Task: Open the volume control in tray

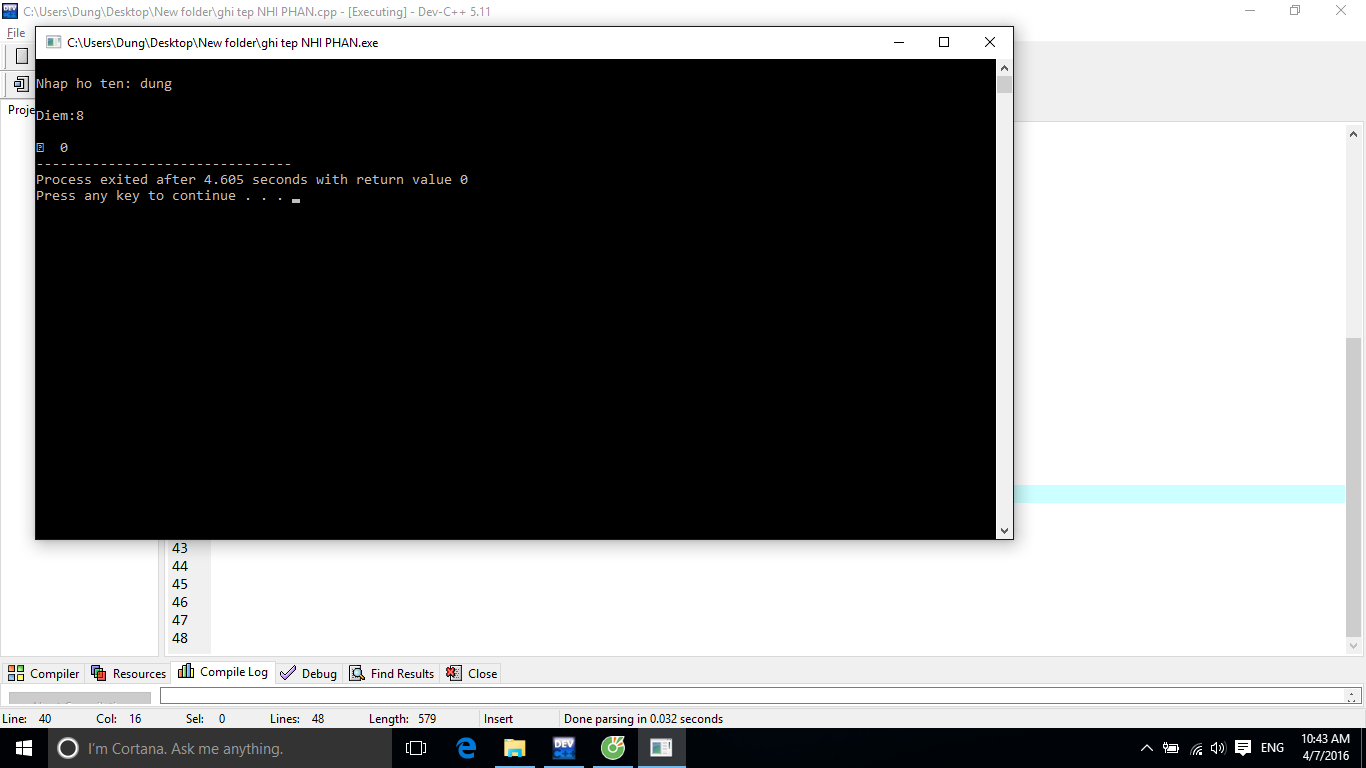Action: coord(1218,748)
